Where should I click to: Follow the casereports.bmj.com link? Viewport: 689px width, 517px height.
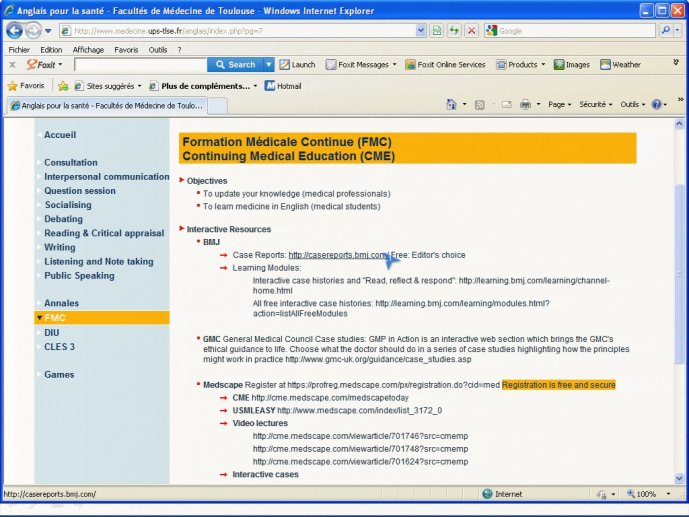coord(338,255)
